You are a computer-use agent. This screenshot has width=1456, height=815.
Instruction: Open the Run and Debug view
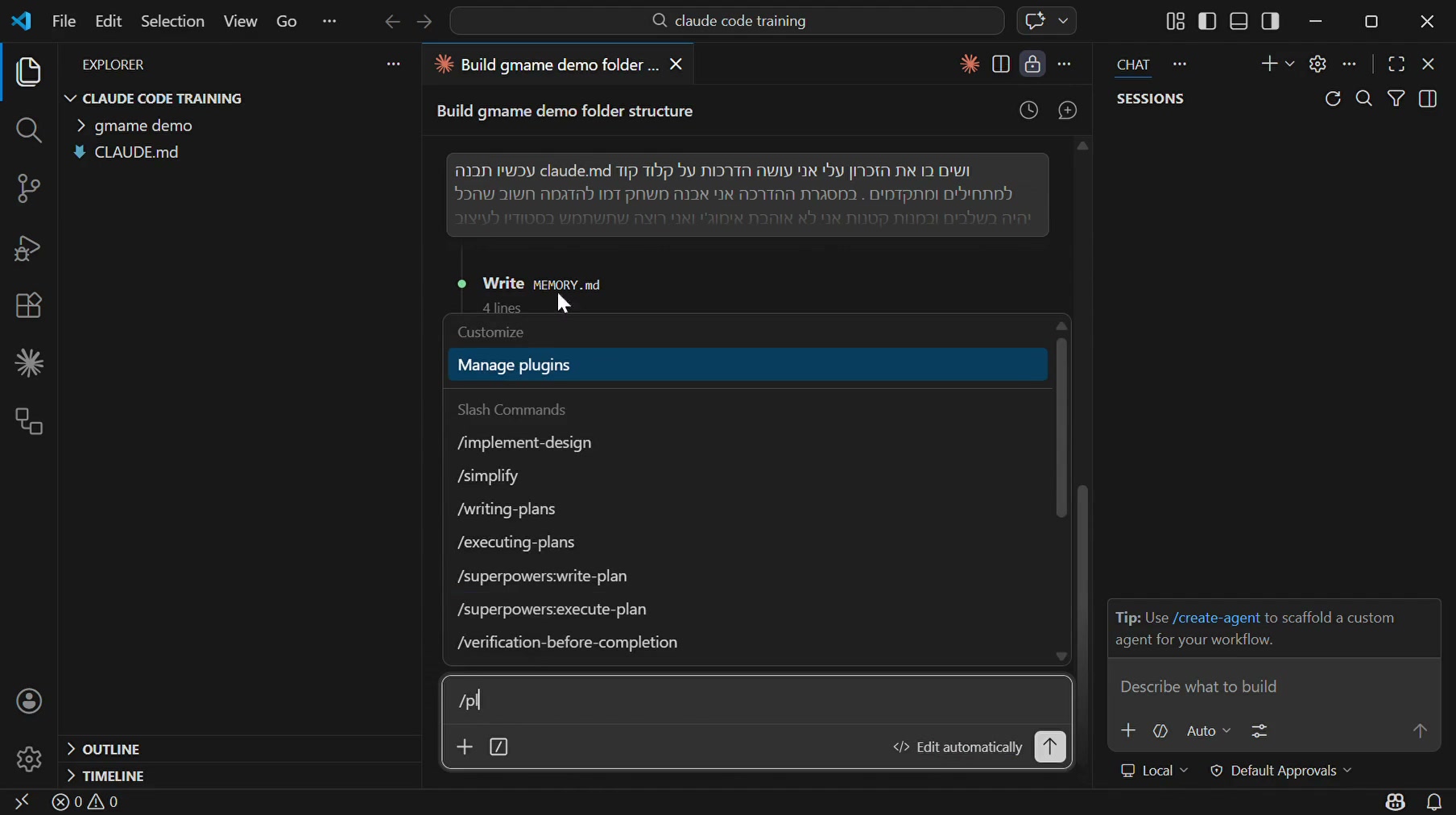(x=29, y=248)
